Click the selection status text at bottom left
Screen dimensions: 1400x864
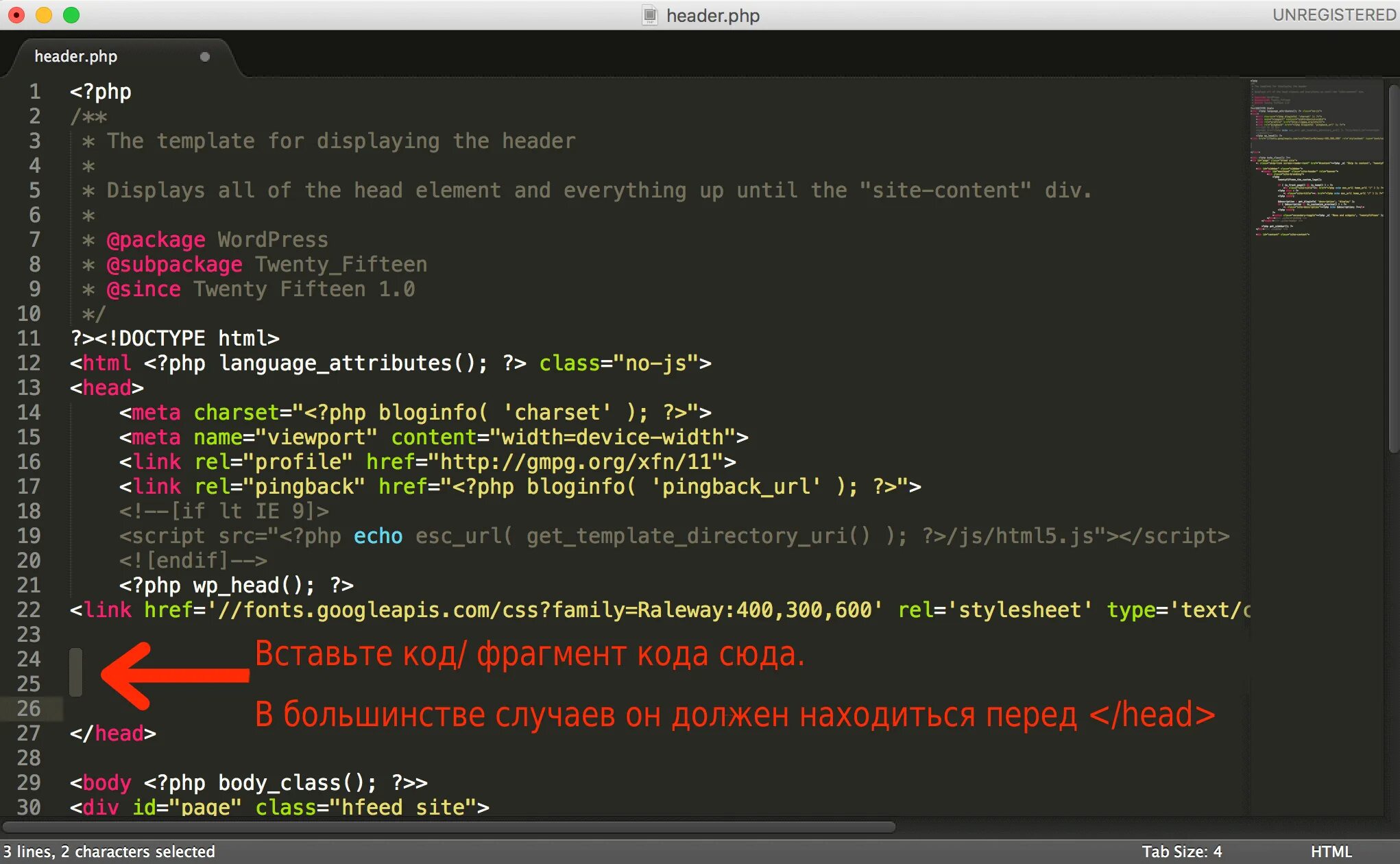tap(109, 851)
